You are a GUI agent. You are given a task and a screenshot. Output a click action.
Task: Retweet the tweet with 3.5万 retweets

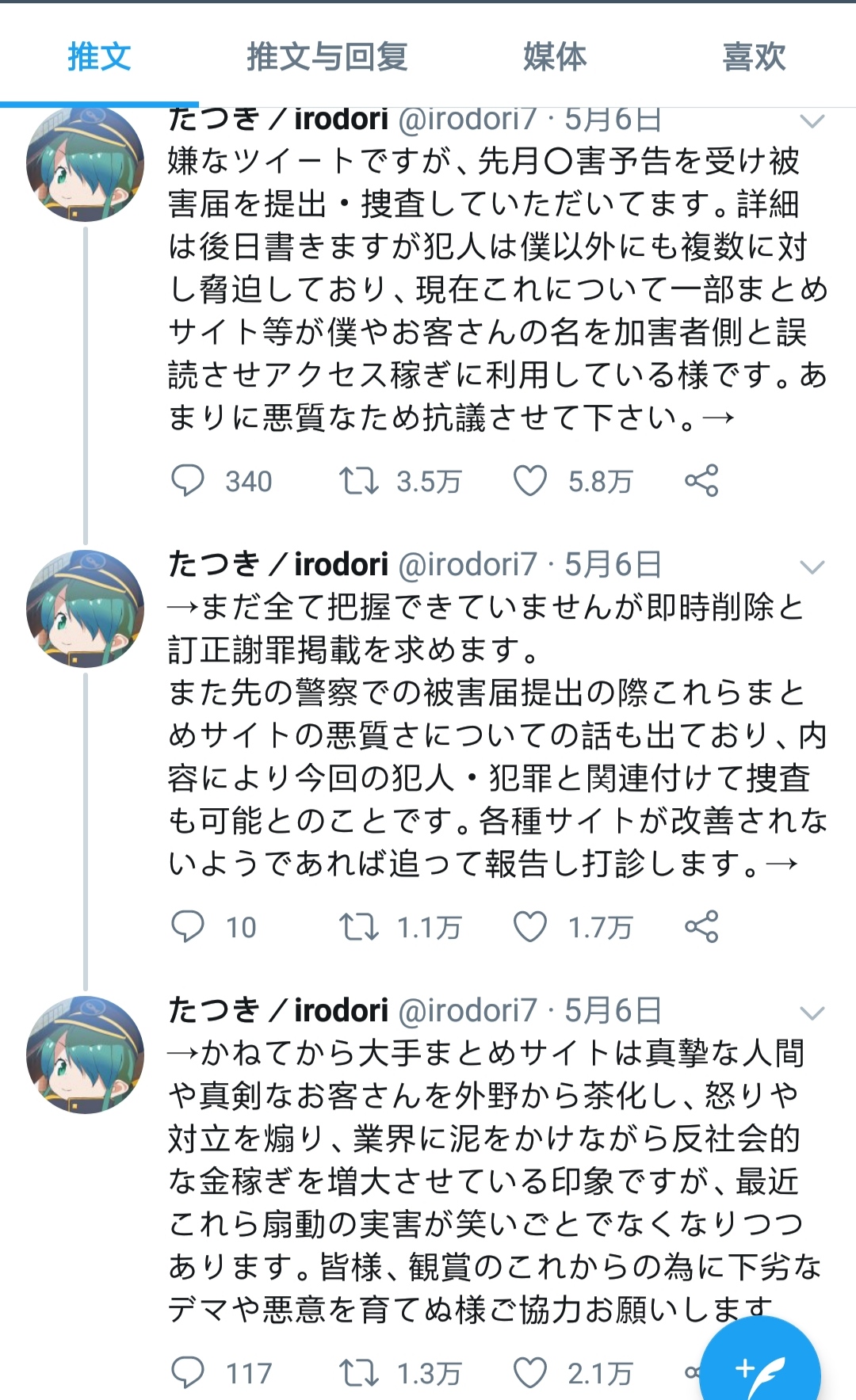359,481
